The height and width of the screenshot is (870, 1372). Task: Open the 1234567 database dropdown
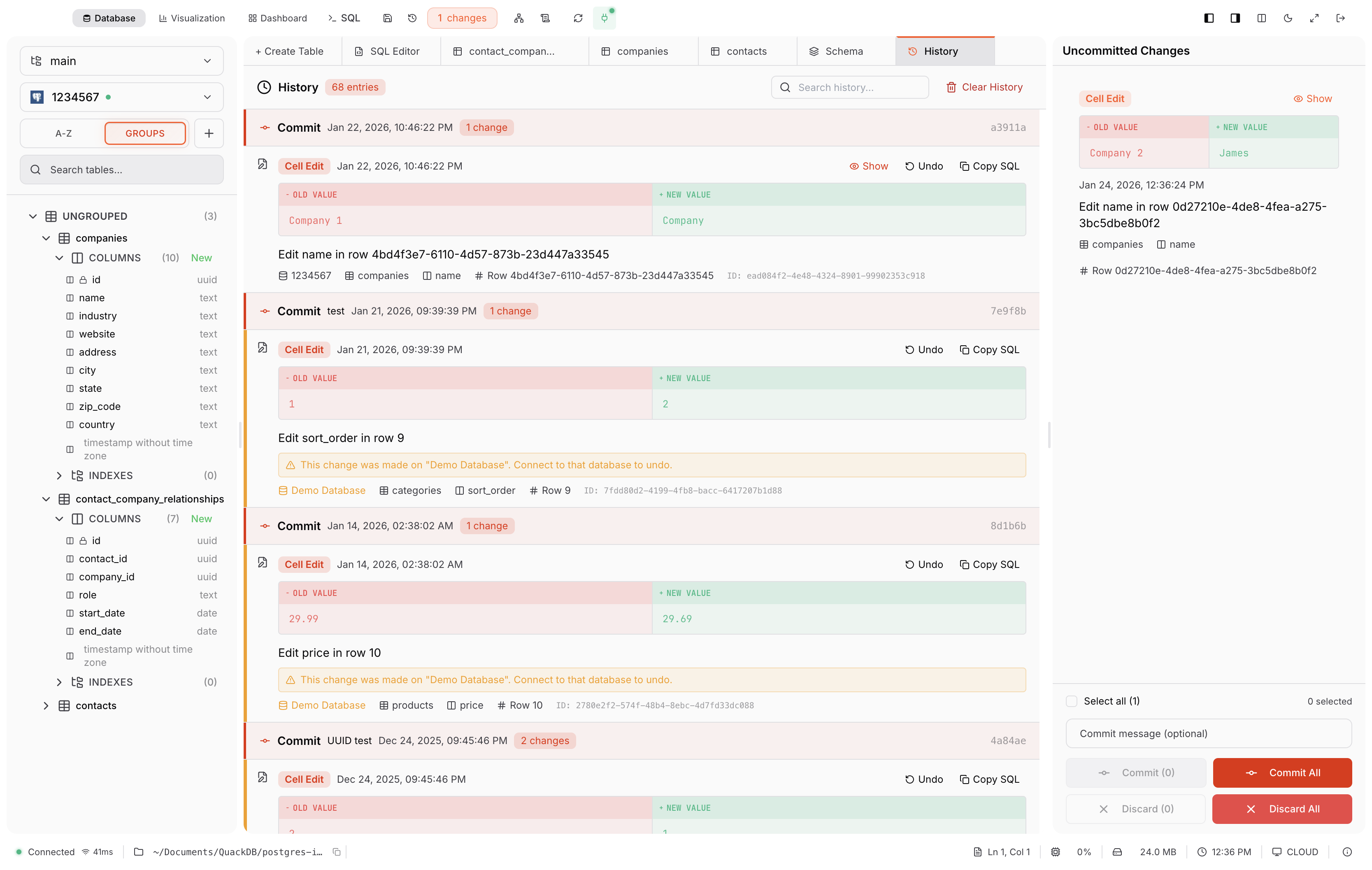pos(121,98)
